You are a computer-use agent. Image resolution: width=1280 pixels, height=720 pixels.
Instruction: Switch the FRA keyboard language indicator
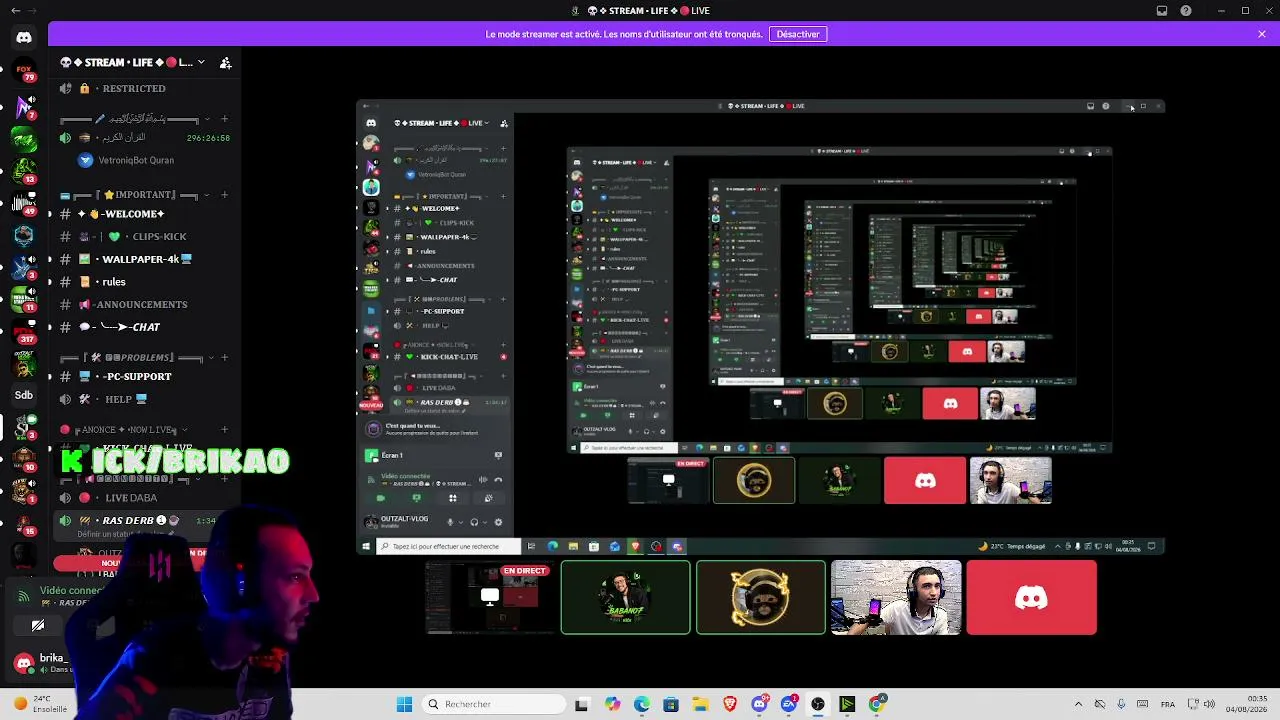[1167, 704]
